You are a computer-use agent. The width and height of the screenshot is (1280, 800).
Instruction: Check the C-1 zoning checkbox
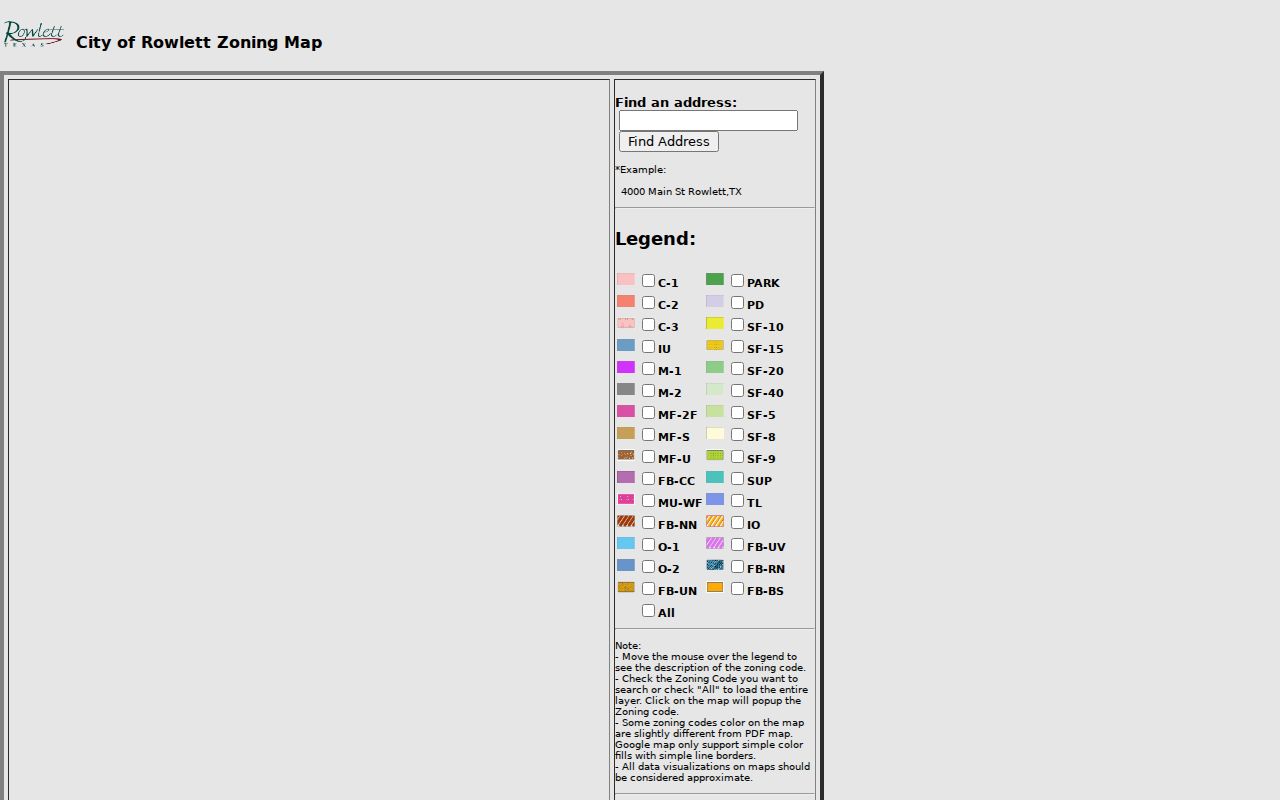tap(648, 281)
